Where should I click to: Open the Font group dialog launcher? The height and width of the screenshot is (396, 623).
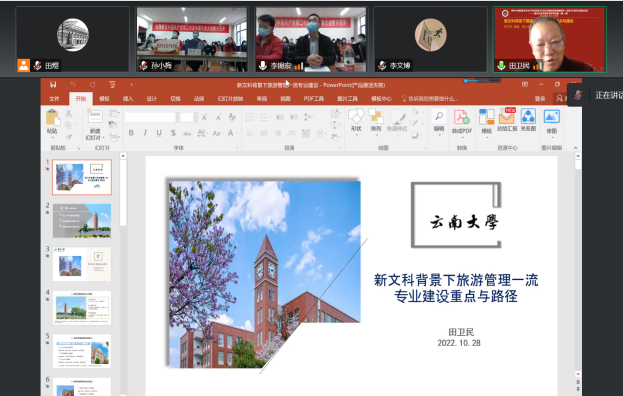(237, 148)
